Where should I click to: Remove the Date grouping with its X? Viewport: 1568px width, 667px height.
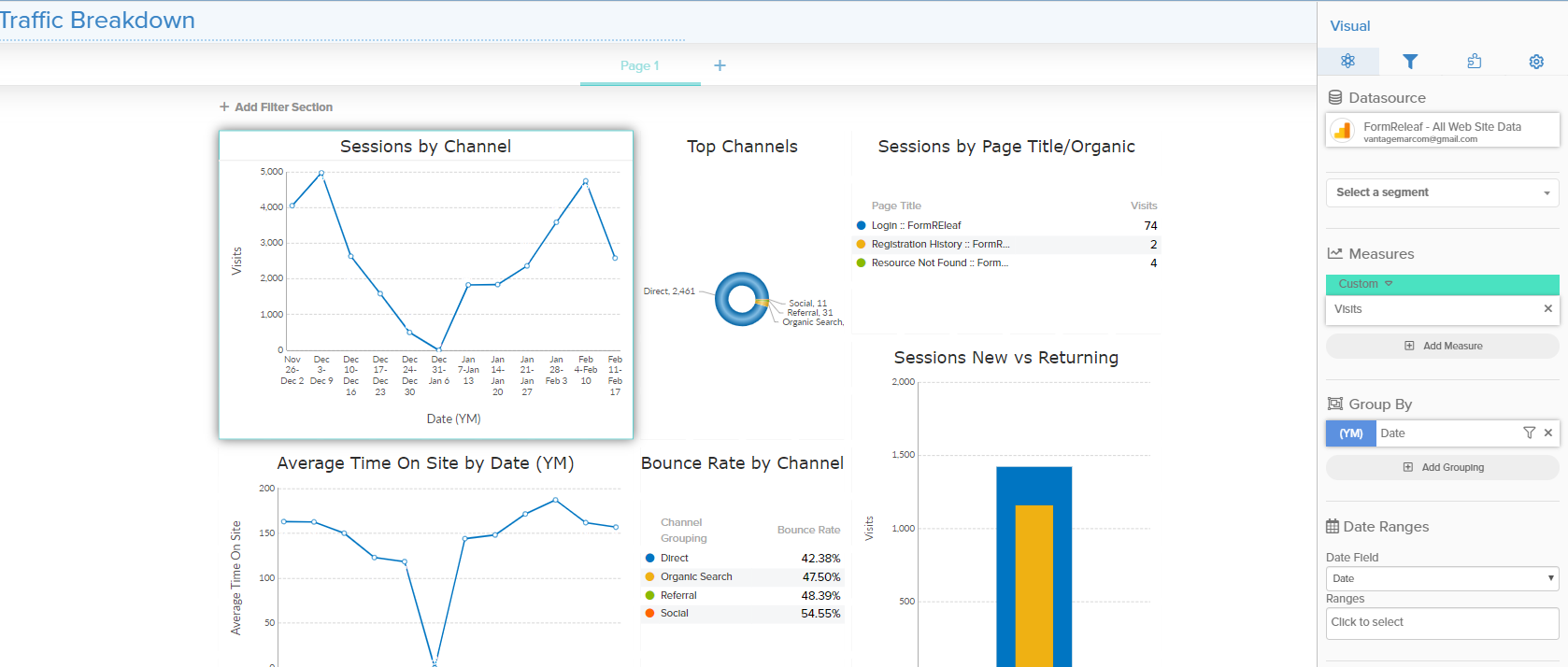[x=1547, y=433]
